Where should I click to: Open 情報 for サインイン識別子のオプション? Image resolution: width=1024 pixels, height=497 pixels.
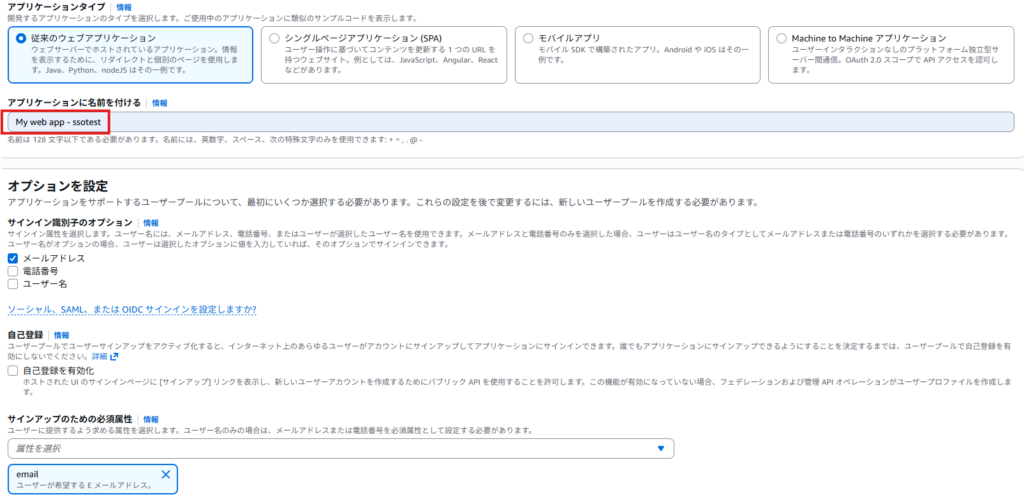pos(151,223)
